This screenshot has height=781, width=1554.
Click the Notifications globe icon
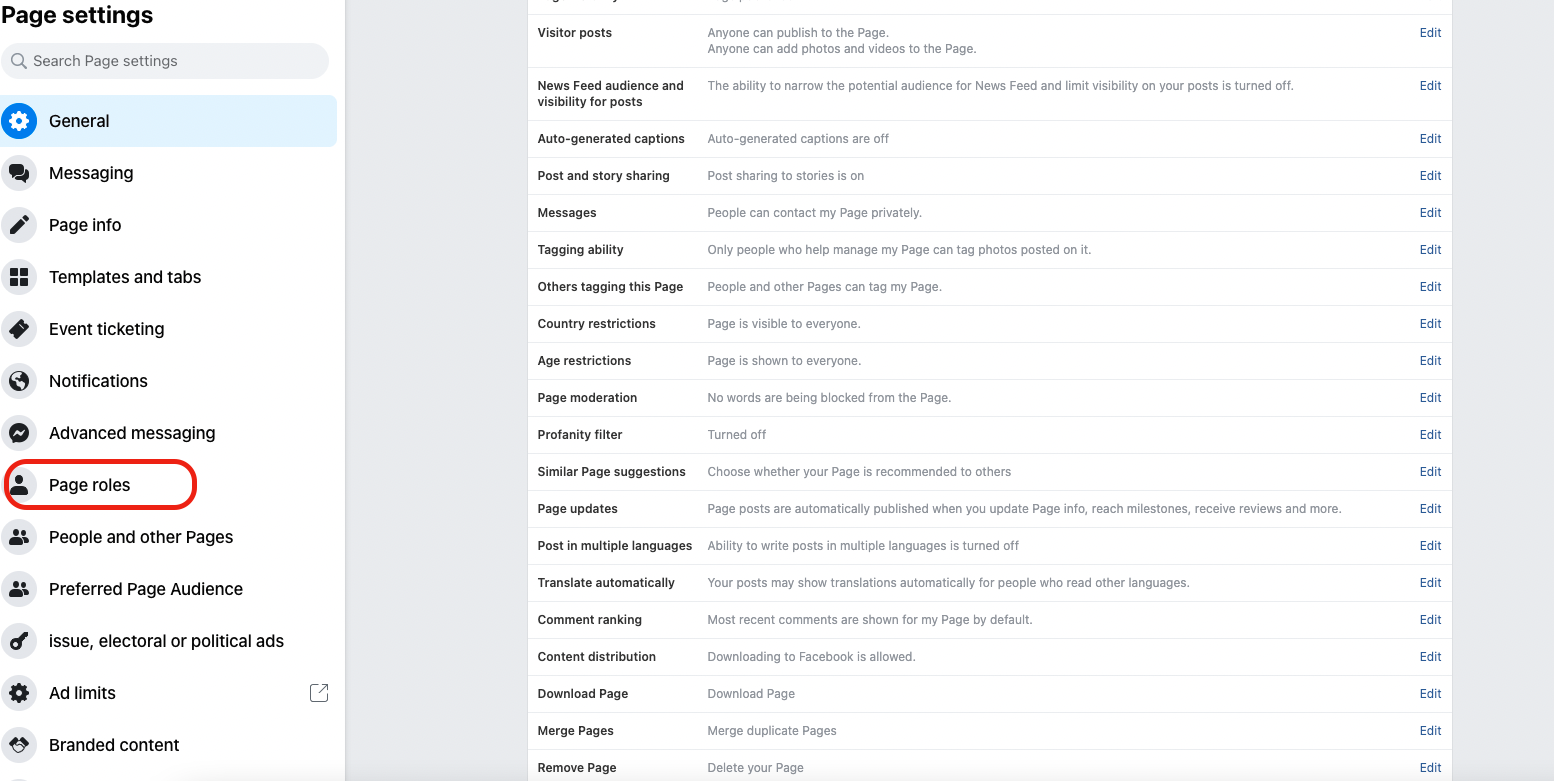point(19,381)
